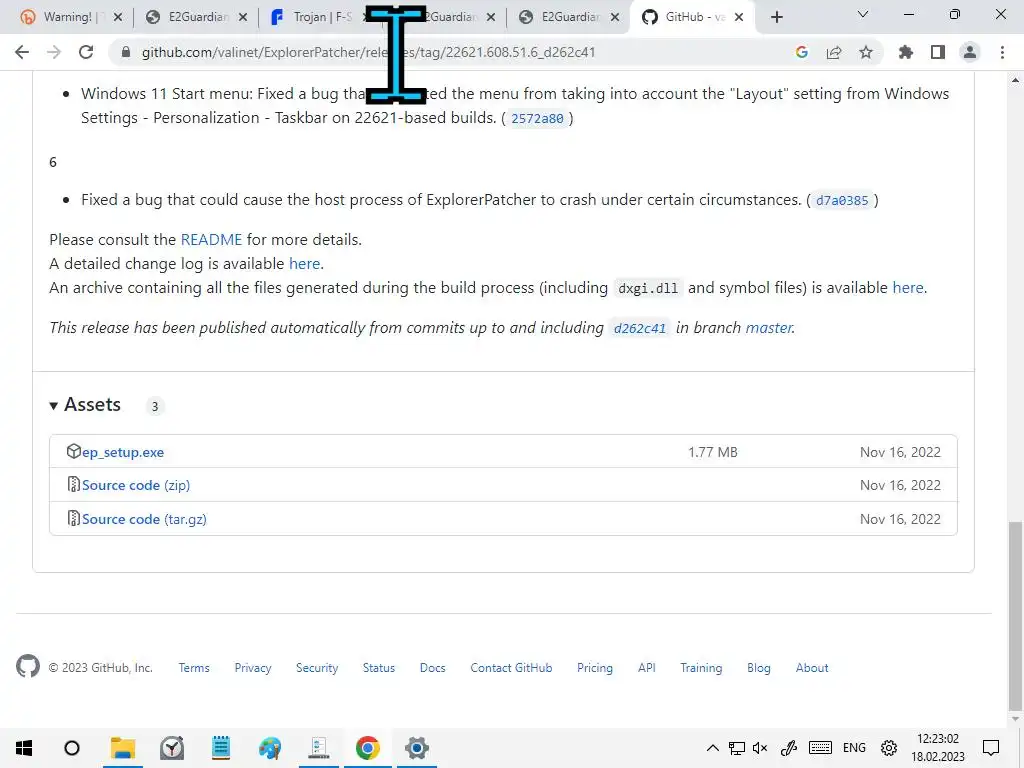This screenshot has height=768, width=1024.
Task: Close the Warning! tab
Action: 118,17
